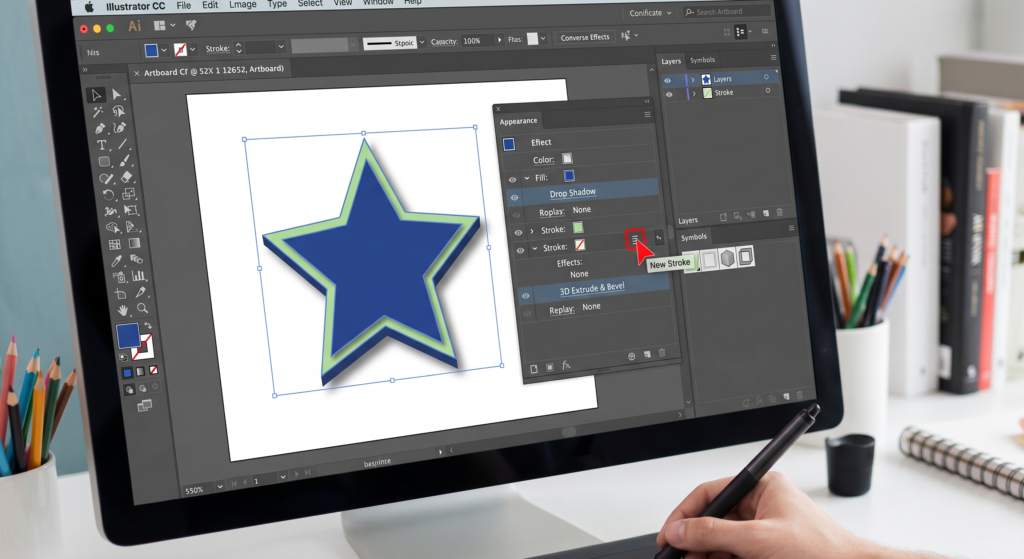Click the Stroke label in control bar
The width and height of the screenshot is (1024, 559).
[x=217, y=48]
